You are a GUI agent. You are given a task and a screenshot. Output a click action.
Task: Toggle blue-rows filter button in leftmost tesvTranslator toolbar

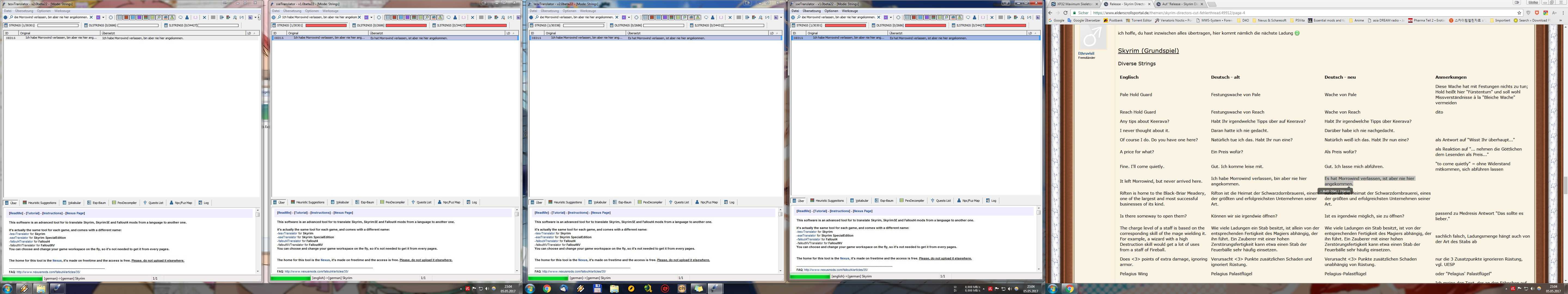coord(133,17)
